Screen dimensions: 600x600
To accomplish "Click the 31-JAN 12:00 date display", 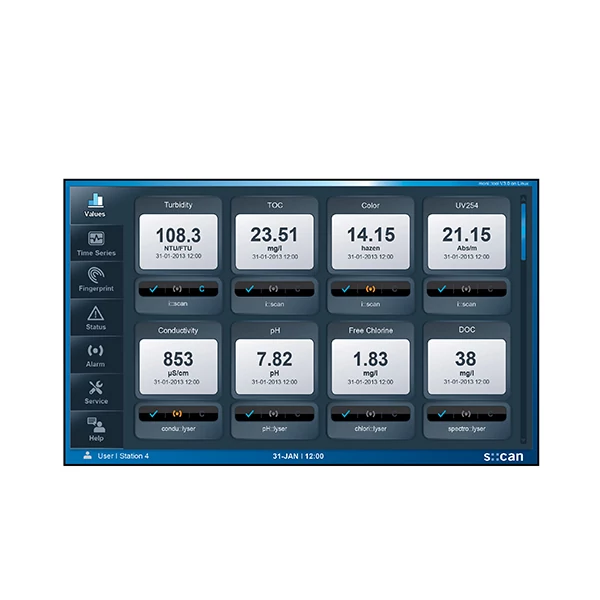I will (298, 456).
